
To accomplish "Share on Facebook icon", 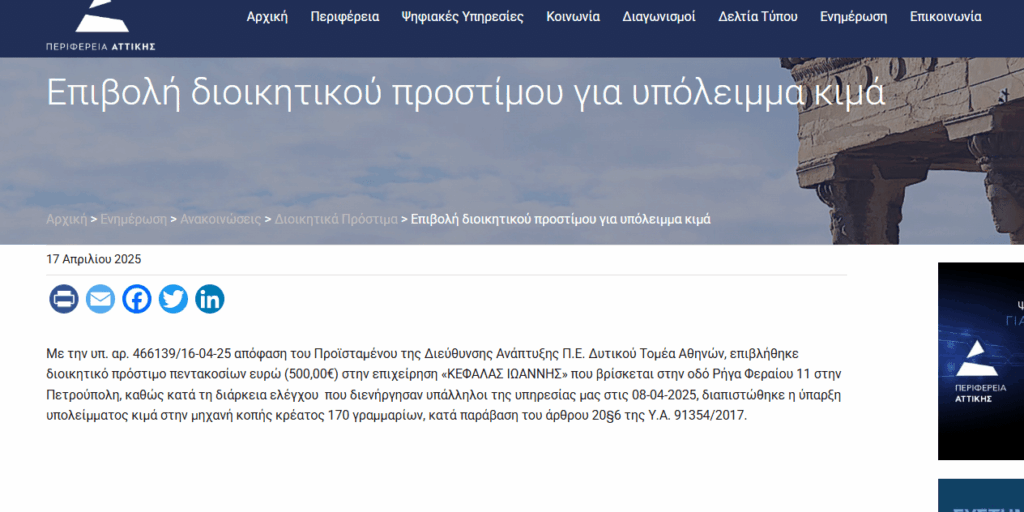I will pyautogui.click(x=137, y=299).
